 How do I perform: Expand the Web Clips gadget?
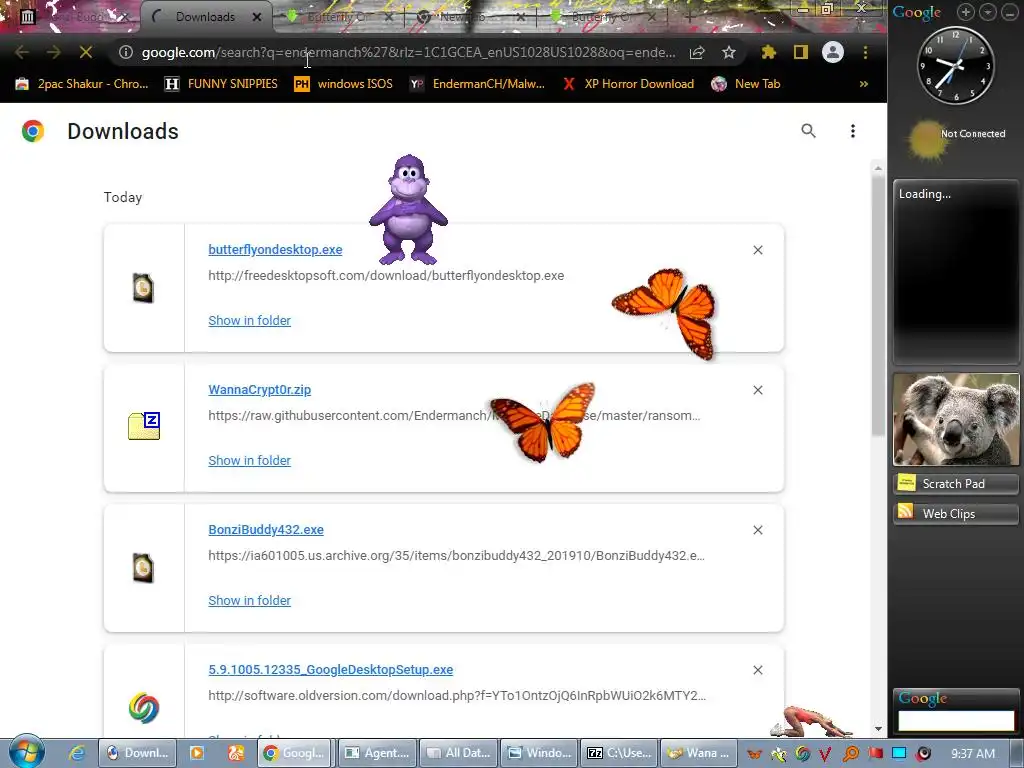point(955,513)
